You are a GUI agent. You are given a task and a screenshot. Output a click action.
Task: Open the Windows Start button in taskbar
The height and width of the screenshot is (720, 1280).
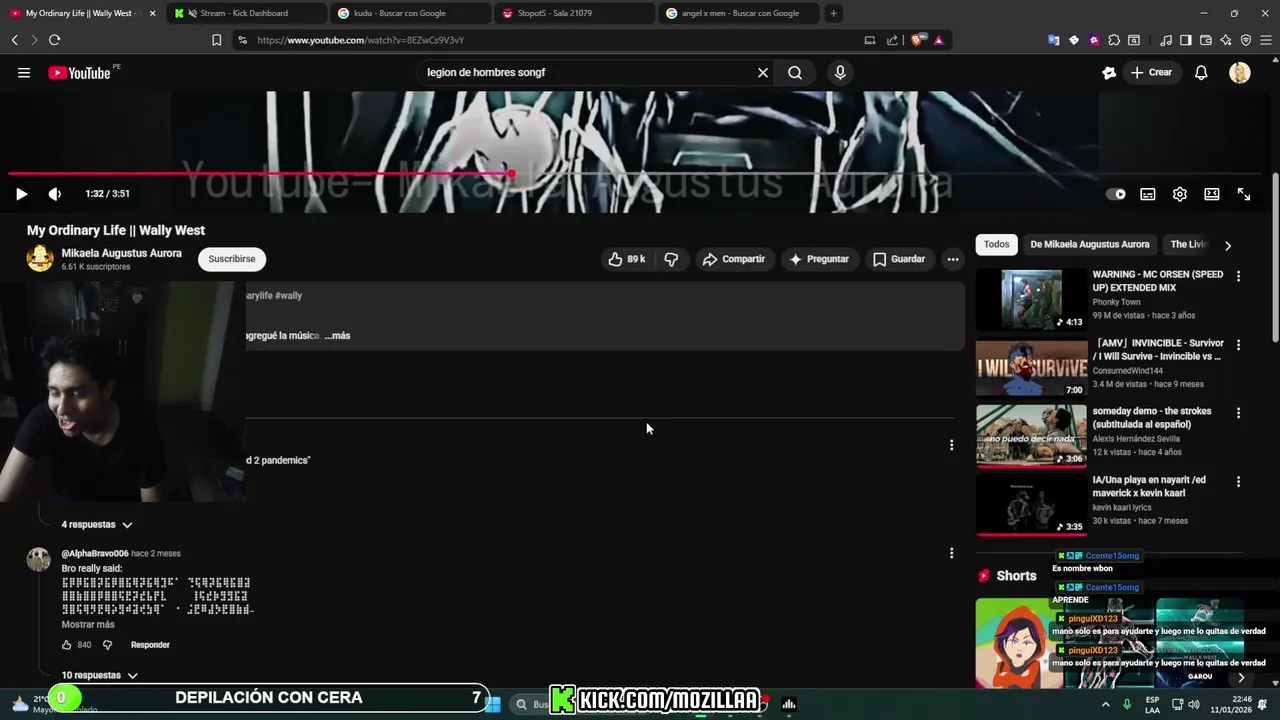pos(492,704)
